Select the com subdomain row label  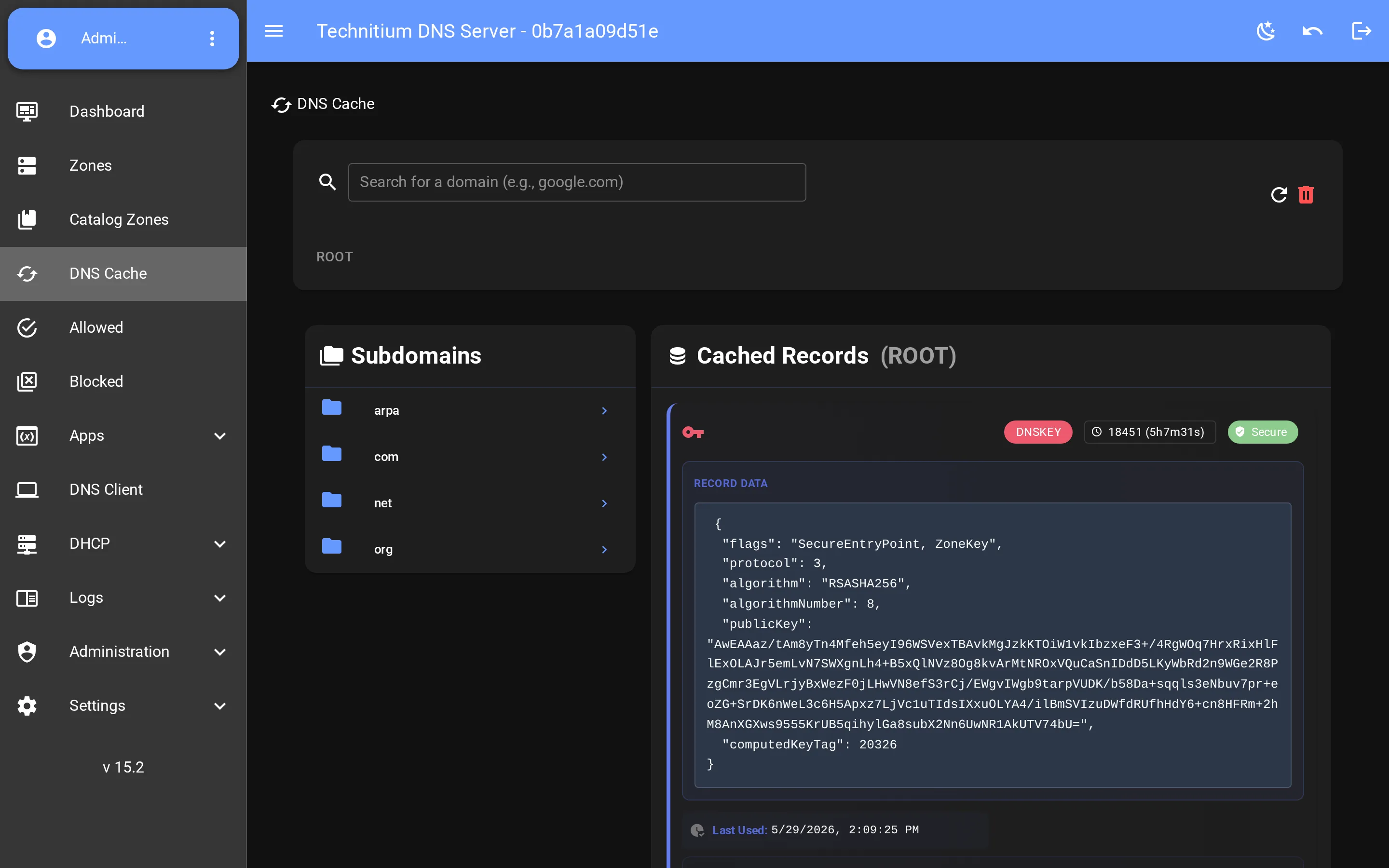coord(386,457)
